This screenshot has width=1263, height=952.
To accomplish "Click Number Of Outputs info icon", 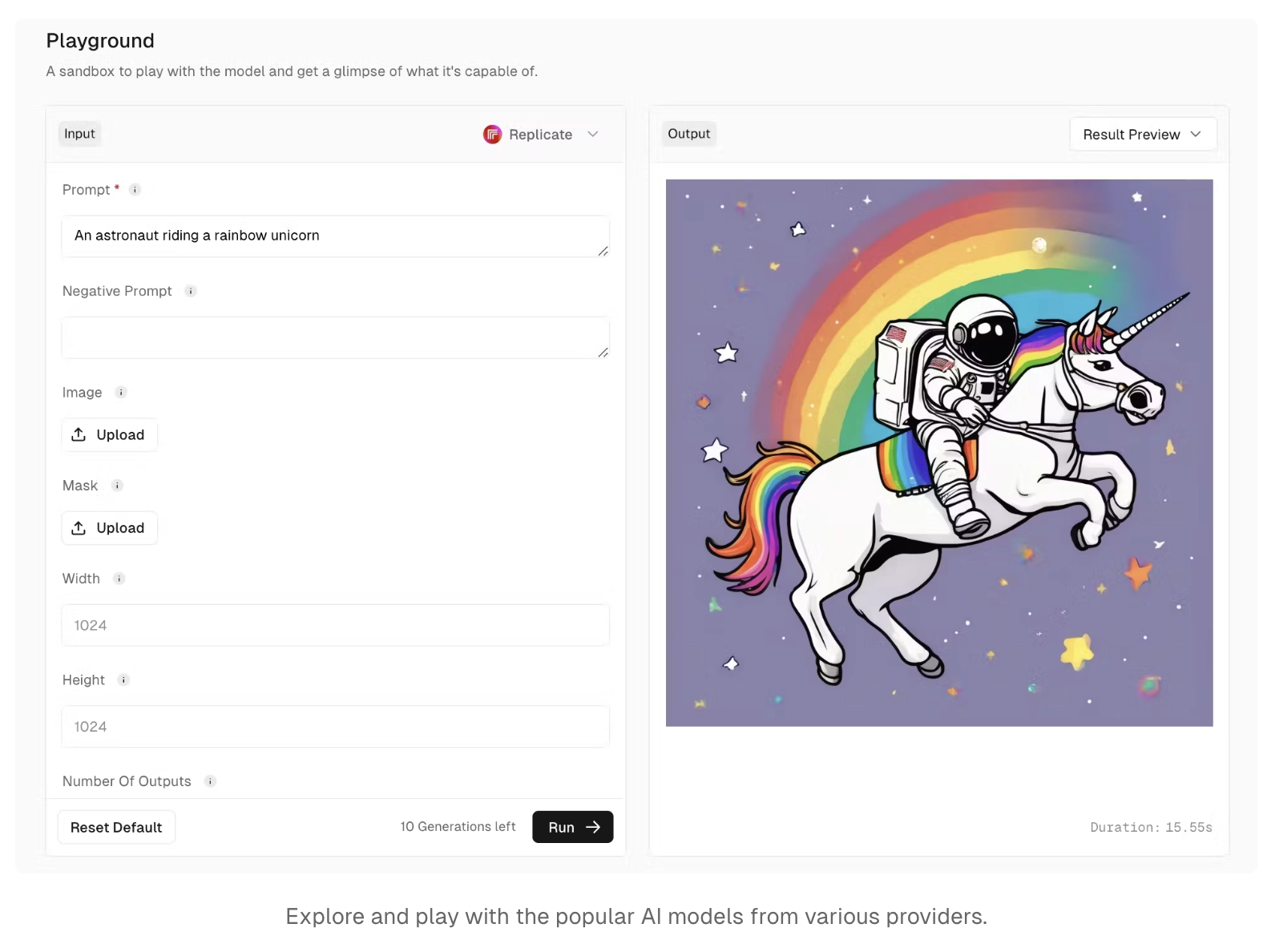I will click(210, 781).
